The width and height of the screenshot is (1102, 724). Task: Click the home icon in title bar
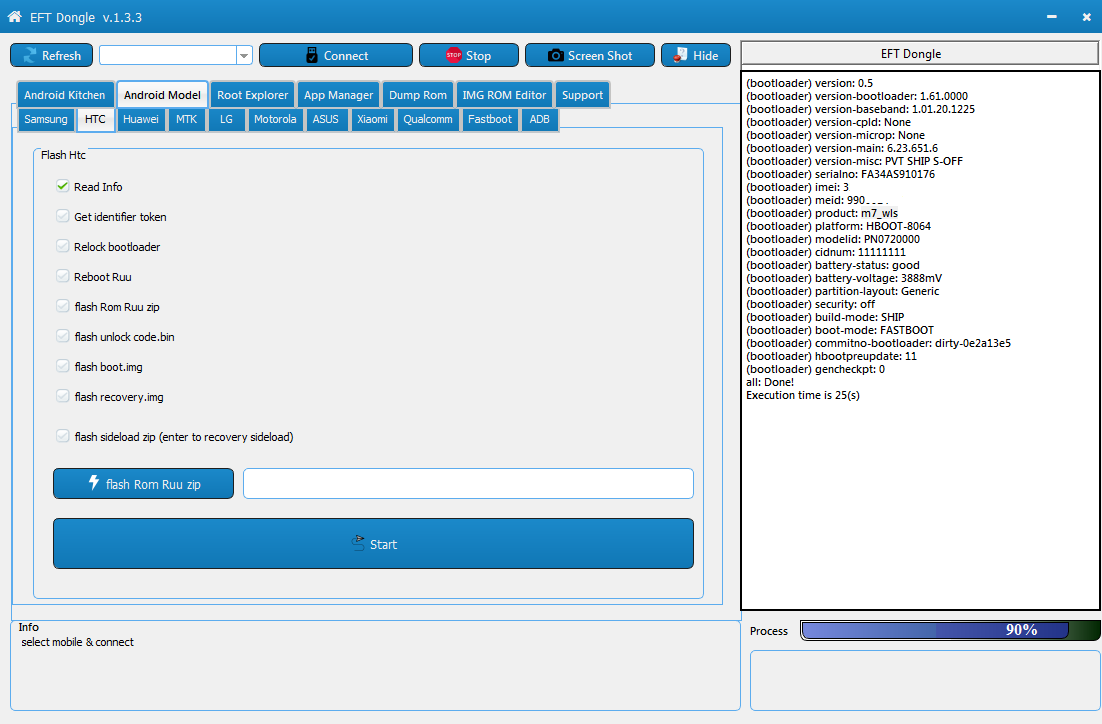tap(14, 16)
